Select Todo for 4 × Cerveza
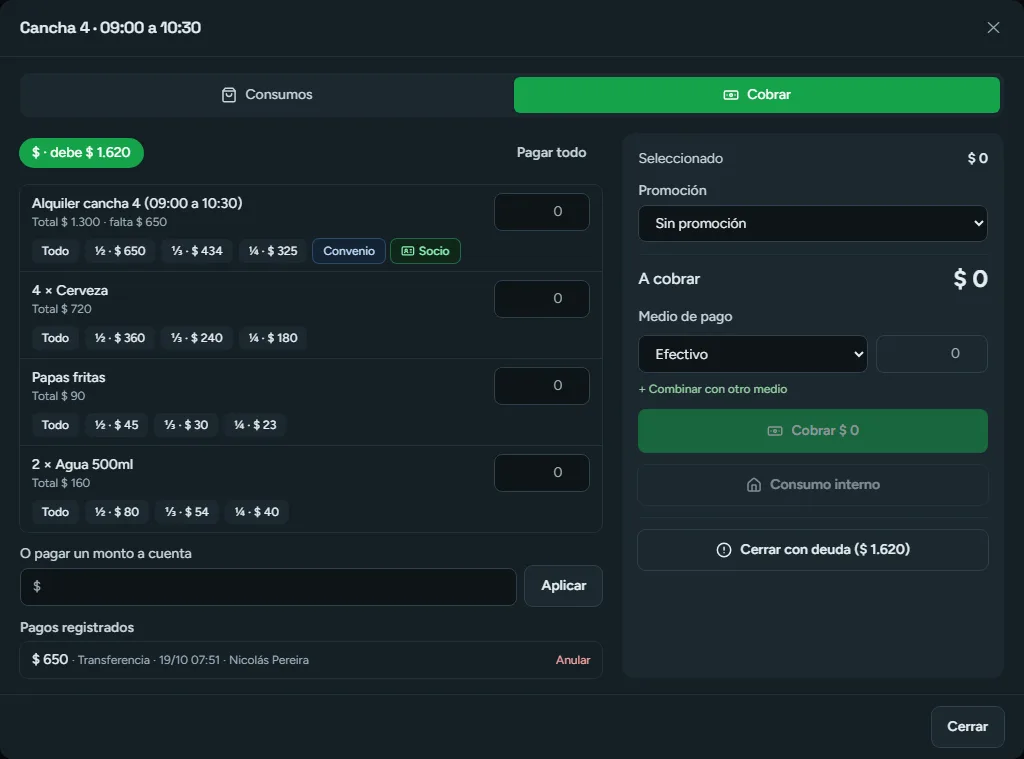The width and height of the screenshot is (1024, 759). point(56,338)
